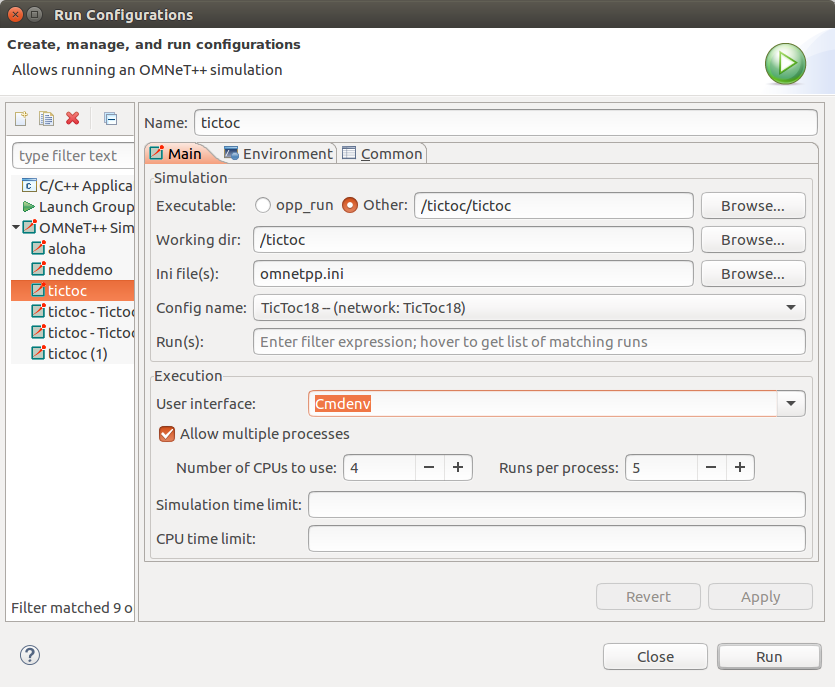Increase Runs per process value
Image resolution: width=835 pixels, height=687 pixels.
[x=740, y=468]
